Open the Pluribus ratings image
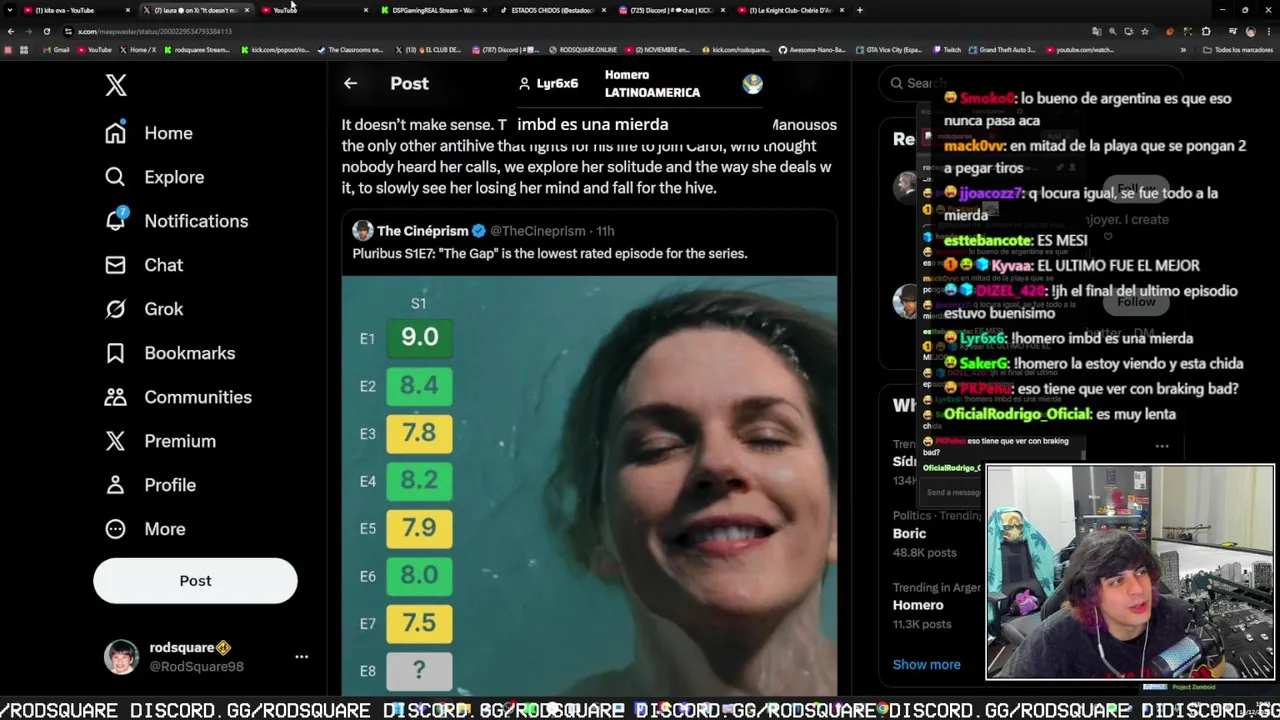The width and height of the screenshot is (1280, 720). pyautogui.click(x=589, y=485)
